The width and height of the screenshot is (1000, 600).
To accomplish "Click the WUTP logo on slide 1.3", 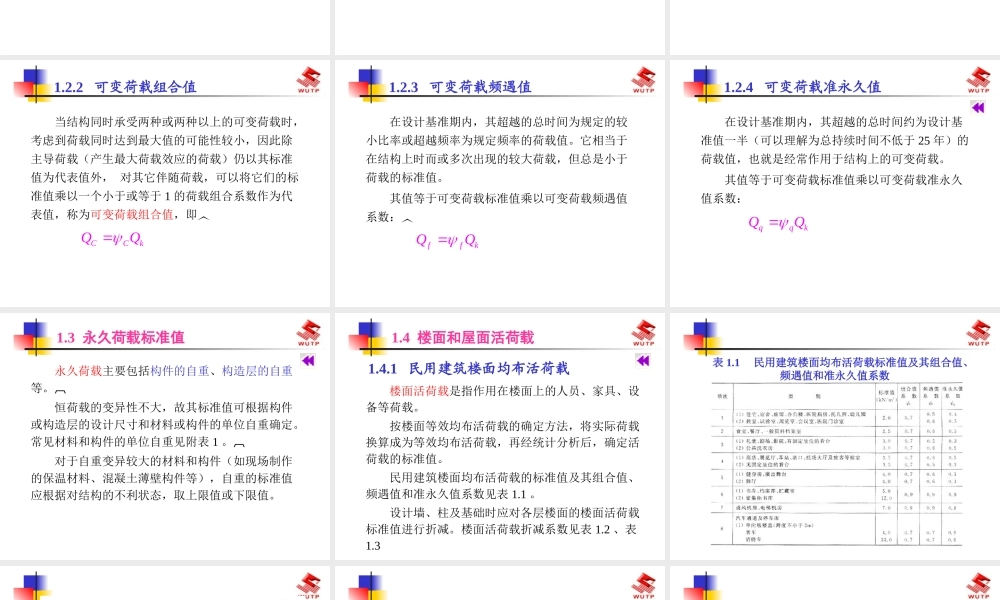I will point(309,333).
